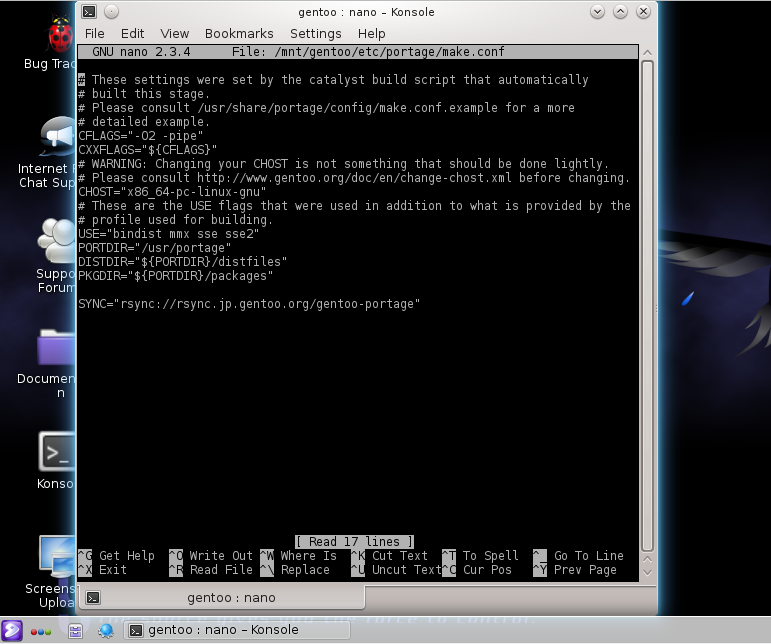Launch the web browser globe icon in taskbar
Viewport: 771px width, 644px height.
(106, 631)
